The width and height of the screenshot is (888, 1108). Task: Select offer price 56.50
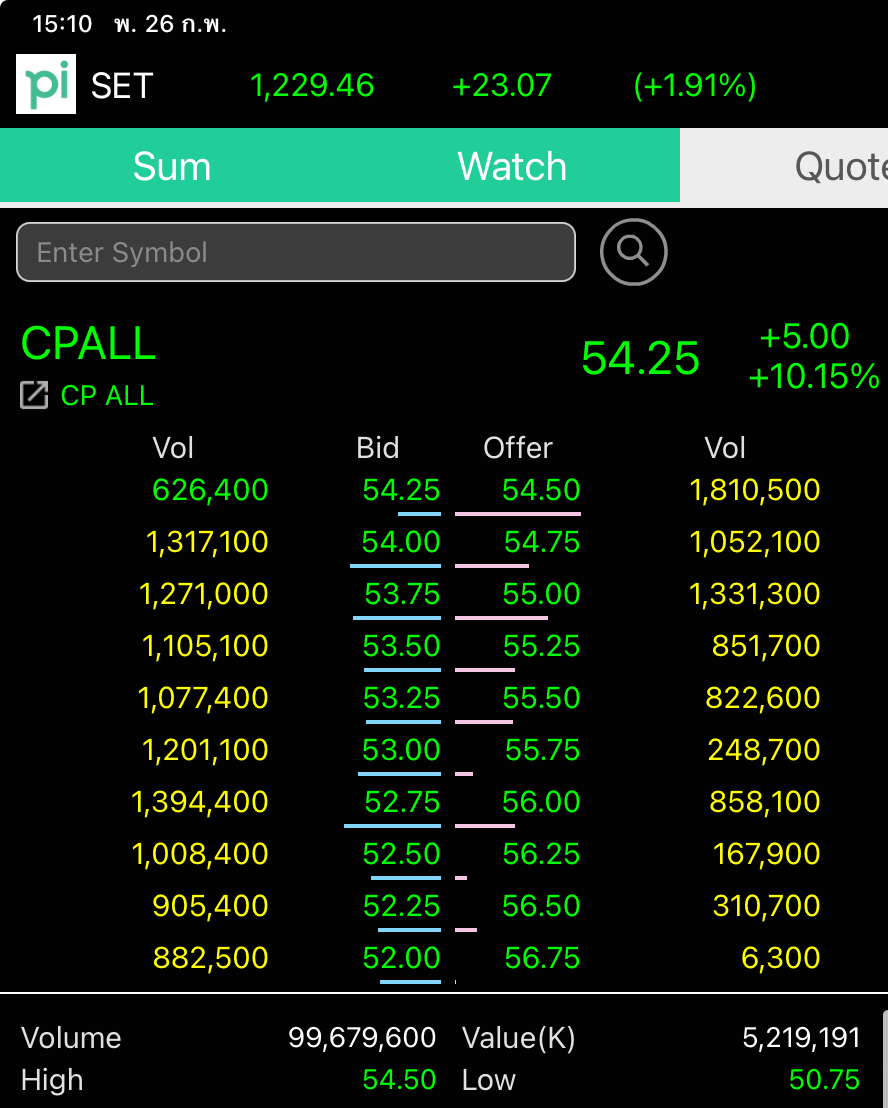click(x=541, y=906)
